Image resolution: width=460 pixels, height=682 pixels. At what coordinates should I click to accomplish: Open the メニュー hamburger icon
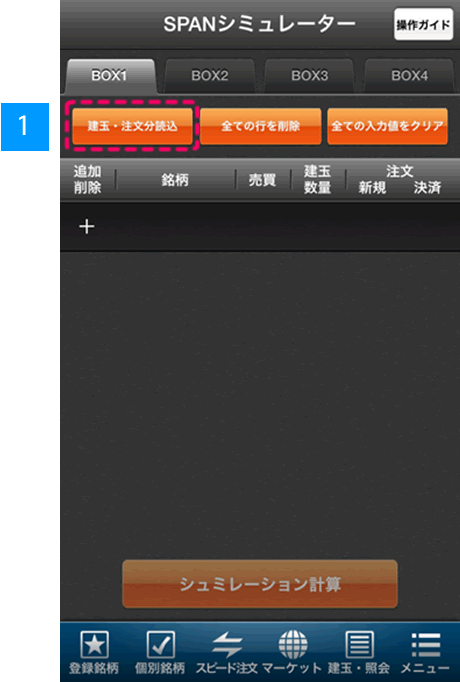[x=425, y=645]
